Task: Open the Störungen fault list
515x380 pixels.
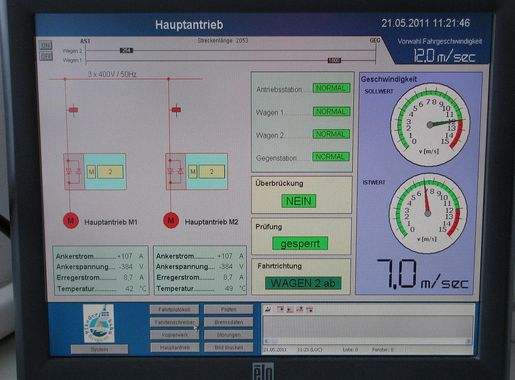Action: pyautogui.click(x=229, y=335)
